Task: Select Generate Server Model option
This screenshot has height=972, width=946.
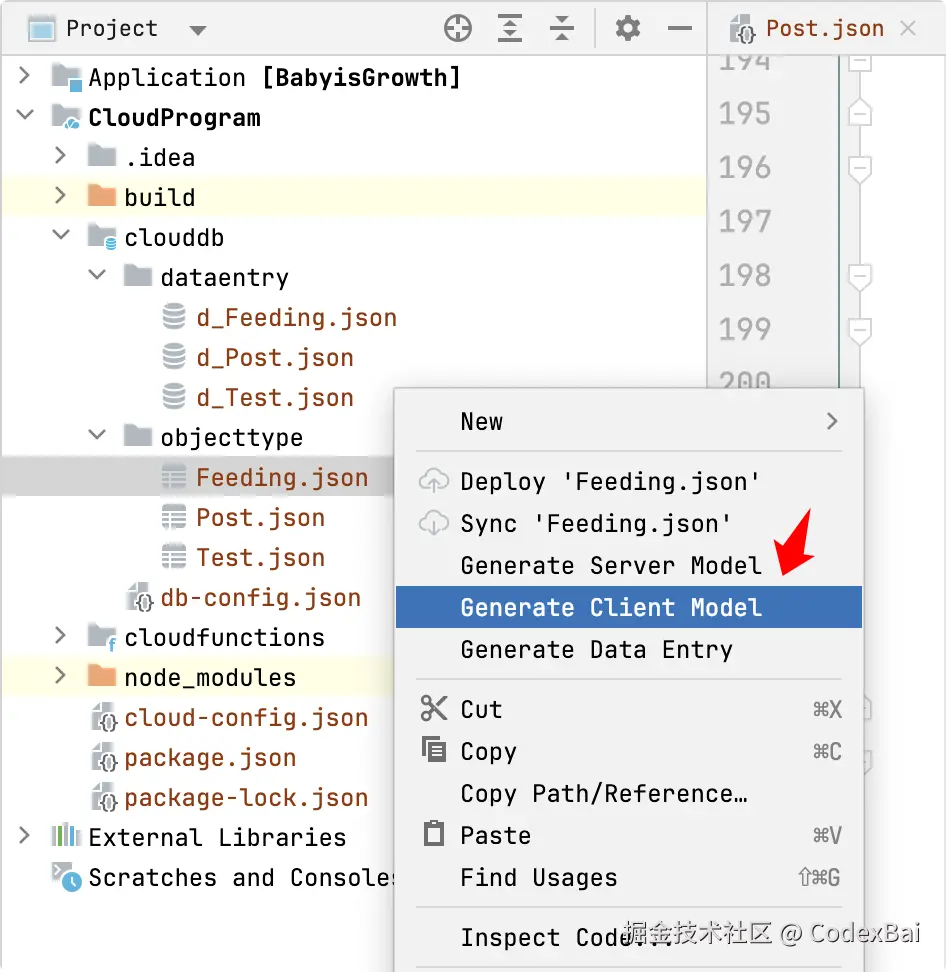Action: point(611,565)
